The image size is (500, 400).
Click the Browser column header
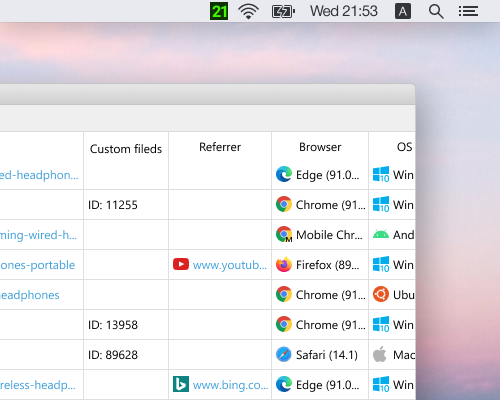click(x=320, y=147)
